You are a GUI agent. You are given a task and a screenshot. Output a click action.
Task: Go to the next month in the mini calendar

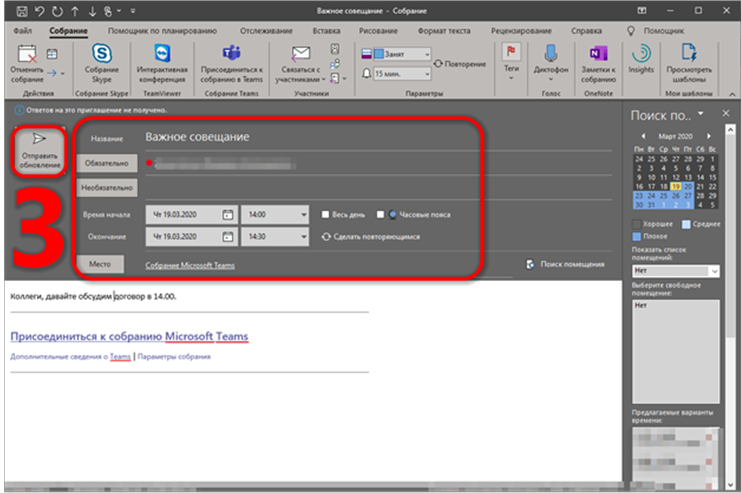[x=708, y=136]
